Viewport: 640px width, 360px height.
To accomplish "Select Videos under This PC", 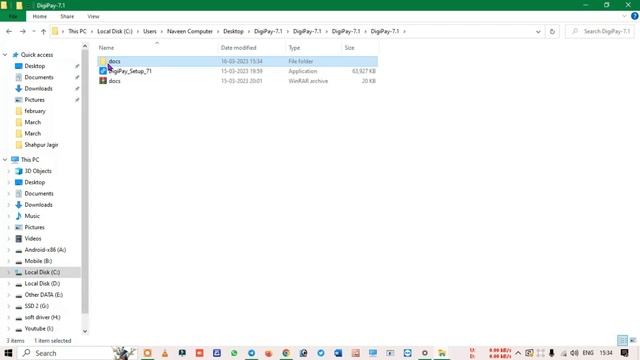I will [x=33, y=238].
